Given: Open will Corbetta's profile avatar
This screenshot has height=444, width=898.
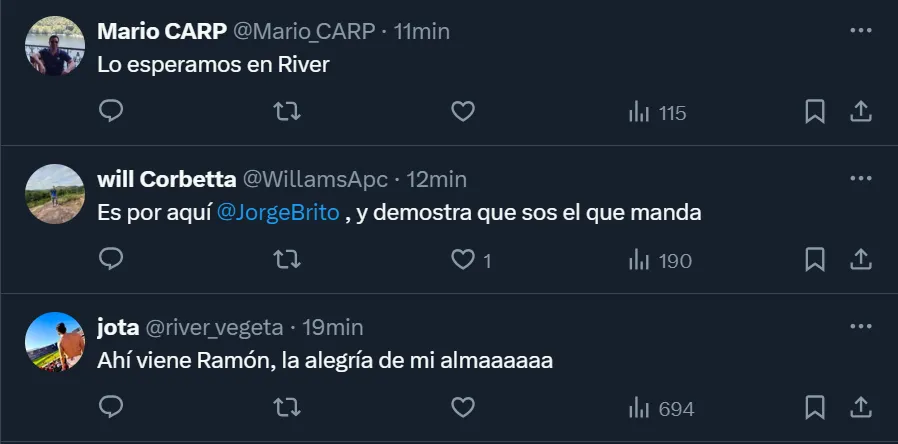Looking at the screenshot, I should (54, 194).
